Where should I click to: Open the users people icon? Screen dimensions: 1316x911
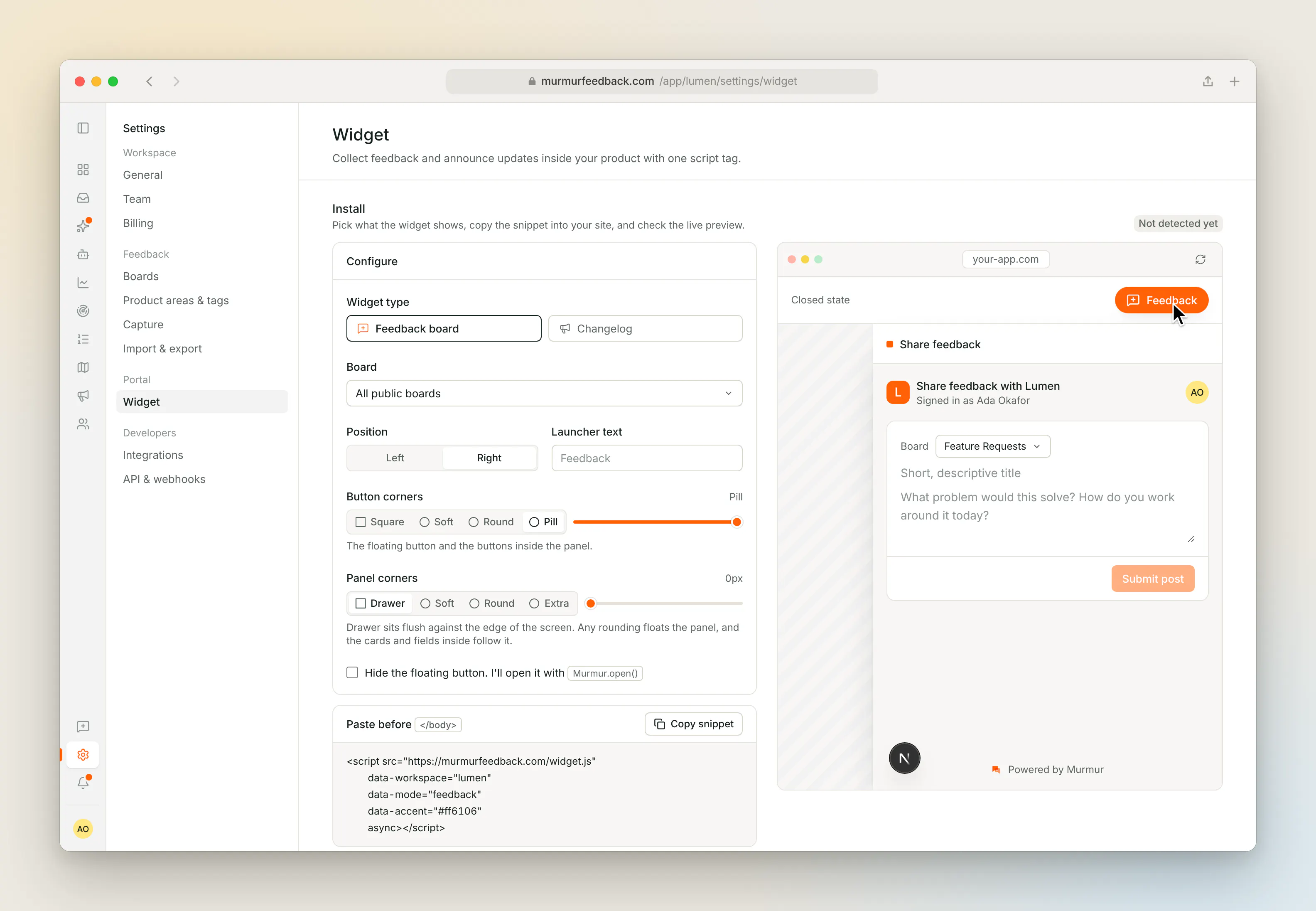click(x=83, y=424)
